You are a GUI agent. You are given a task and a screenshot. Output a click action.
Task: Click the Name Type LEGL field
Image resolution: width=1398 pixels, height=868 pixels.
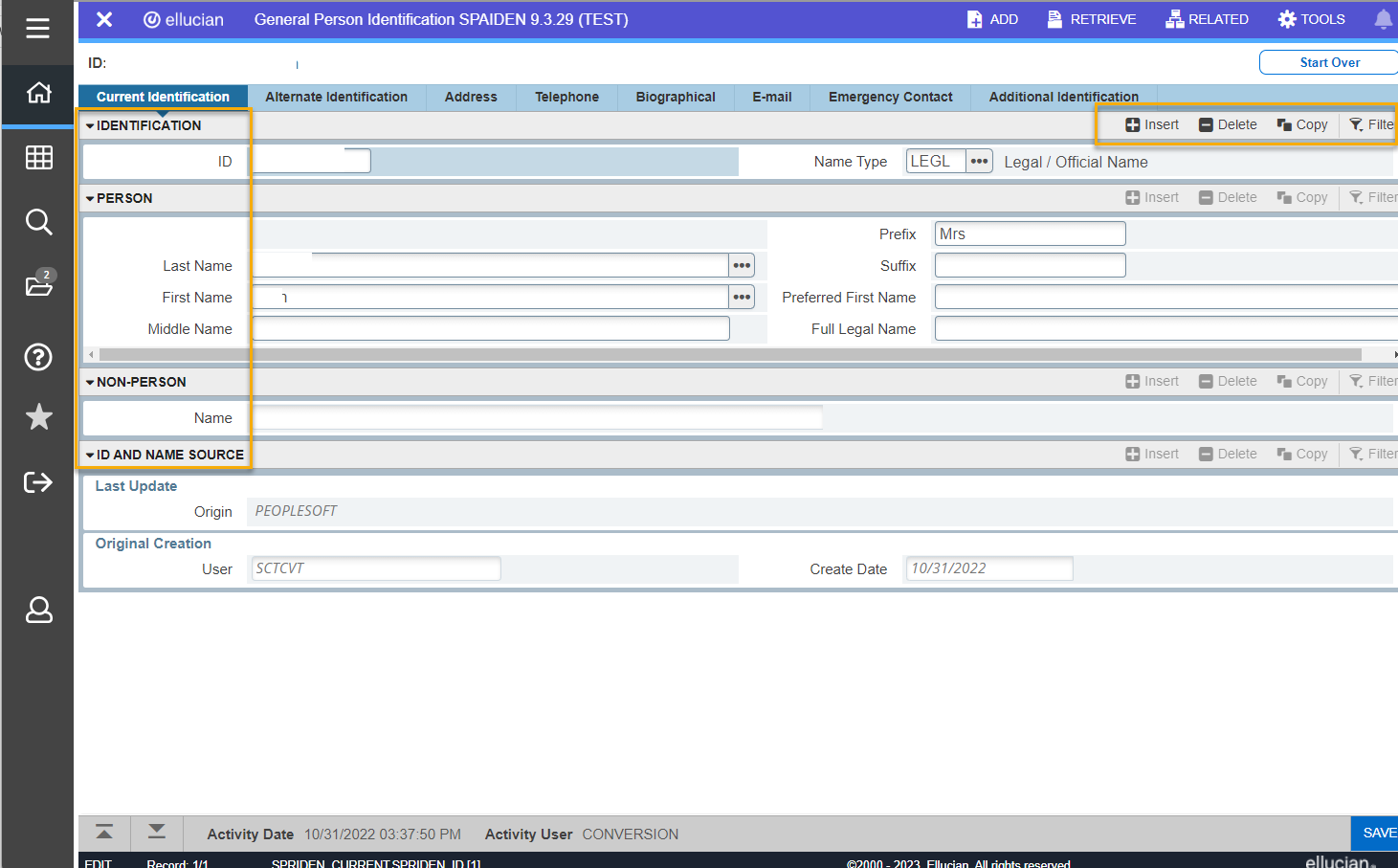click(936, 161)
